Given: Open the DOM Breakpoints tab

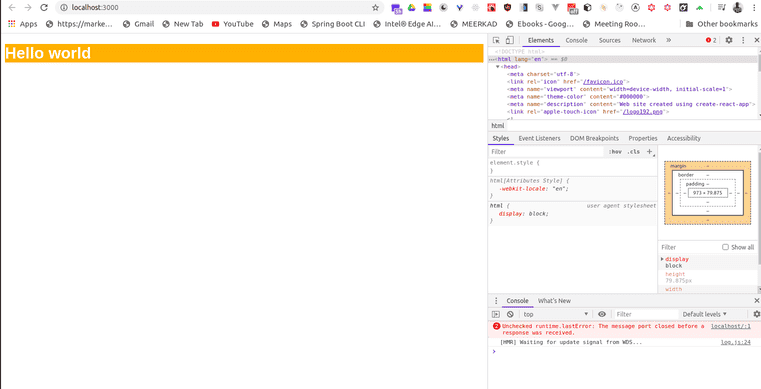Looking at the screenshot, I should tap(595, 138).
